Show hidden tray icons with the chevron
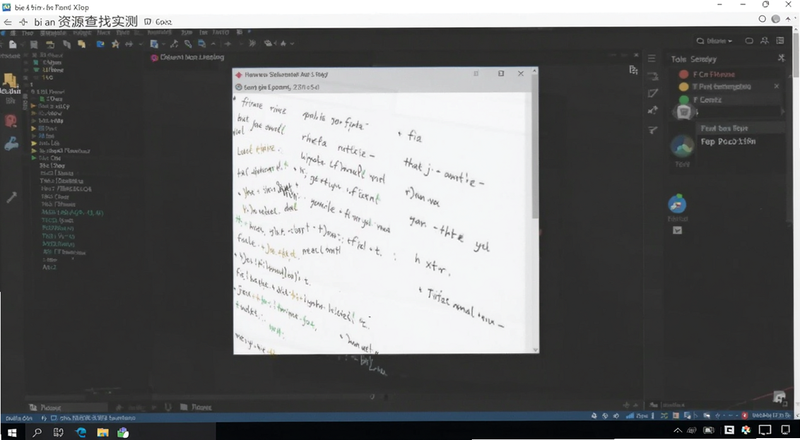The width and height of the screenshot is (800, 440). tap(678, 430)
